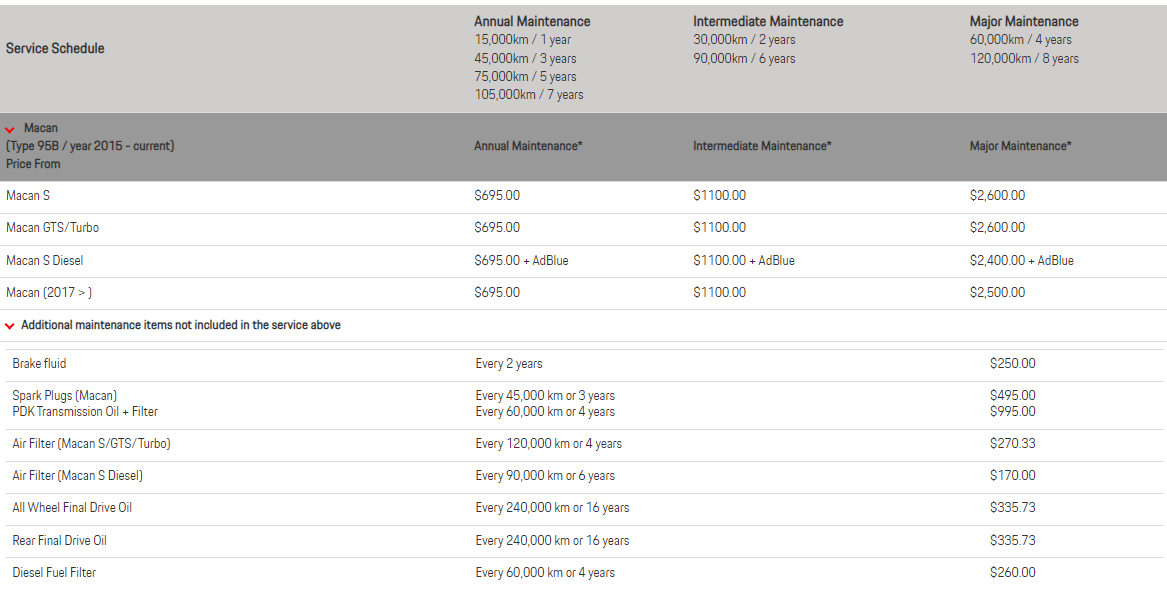Click the Service Schedule header cell
1167x606 pixels.
coord(55,48)
